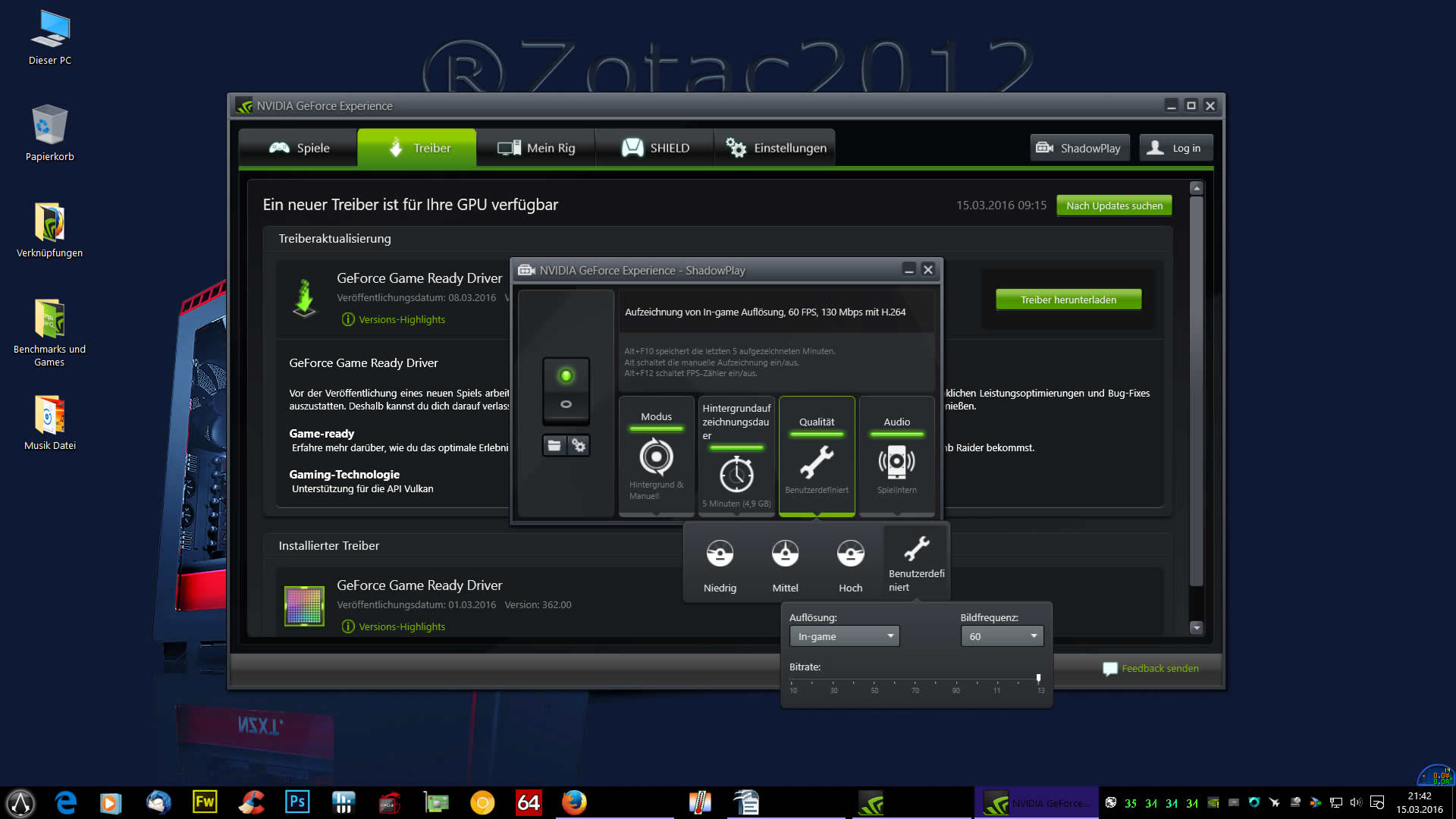Viewport: 1456px width, 819px height.
Task: Click Treiber herunterladen button
Action: 1068,300
